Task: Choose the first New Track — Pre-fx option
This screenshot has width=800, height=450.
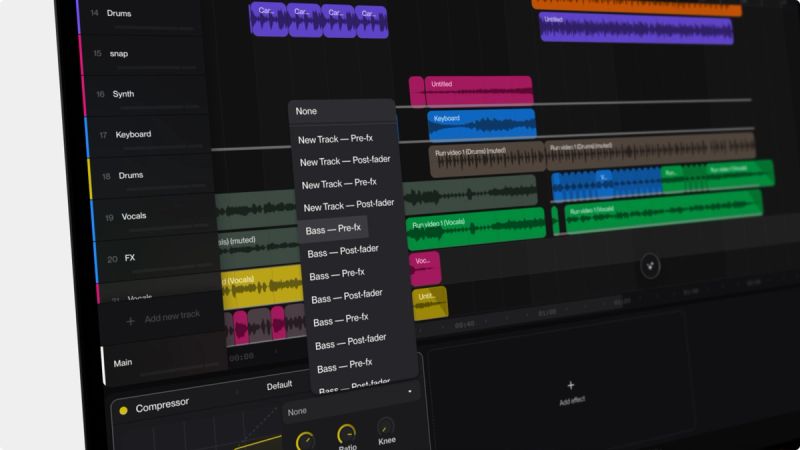Action: [335, 139]
